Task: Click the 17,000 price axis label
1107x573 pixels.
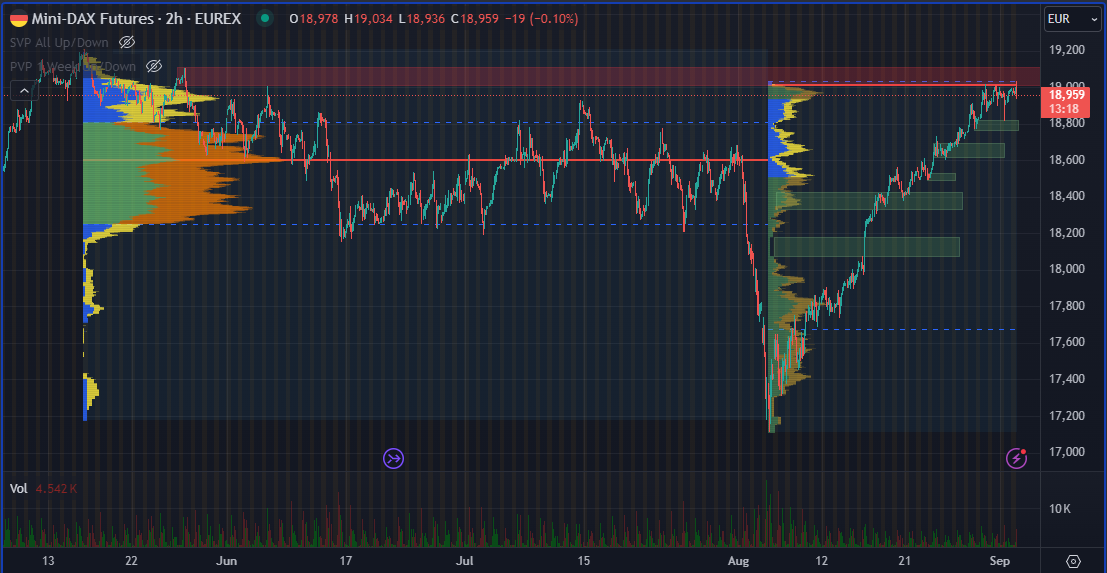Action: coord(1067,452)
